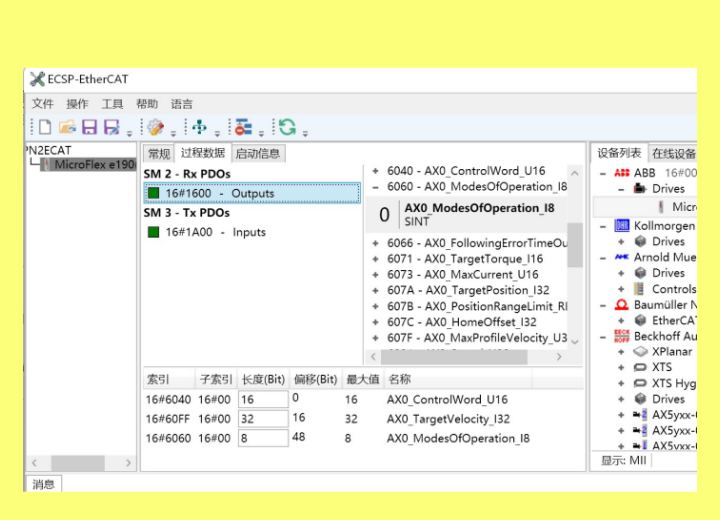Click the Save toolbar icon
This screenshot has height=520, width=720.
coord(89,127)
